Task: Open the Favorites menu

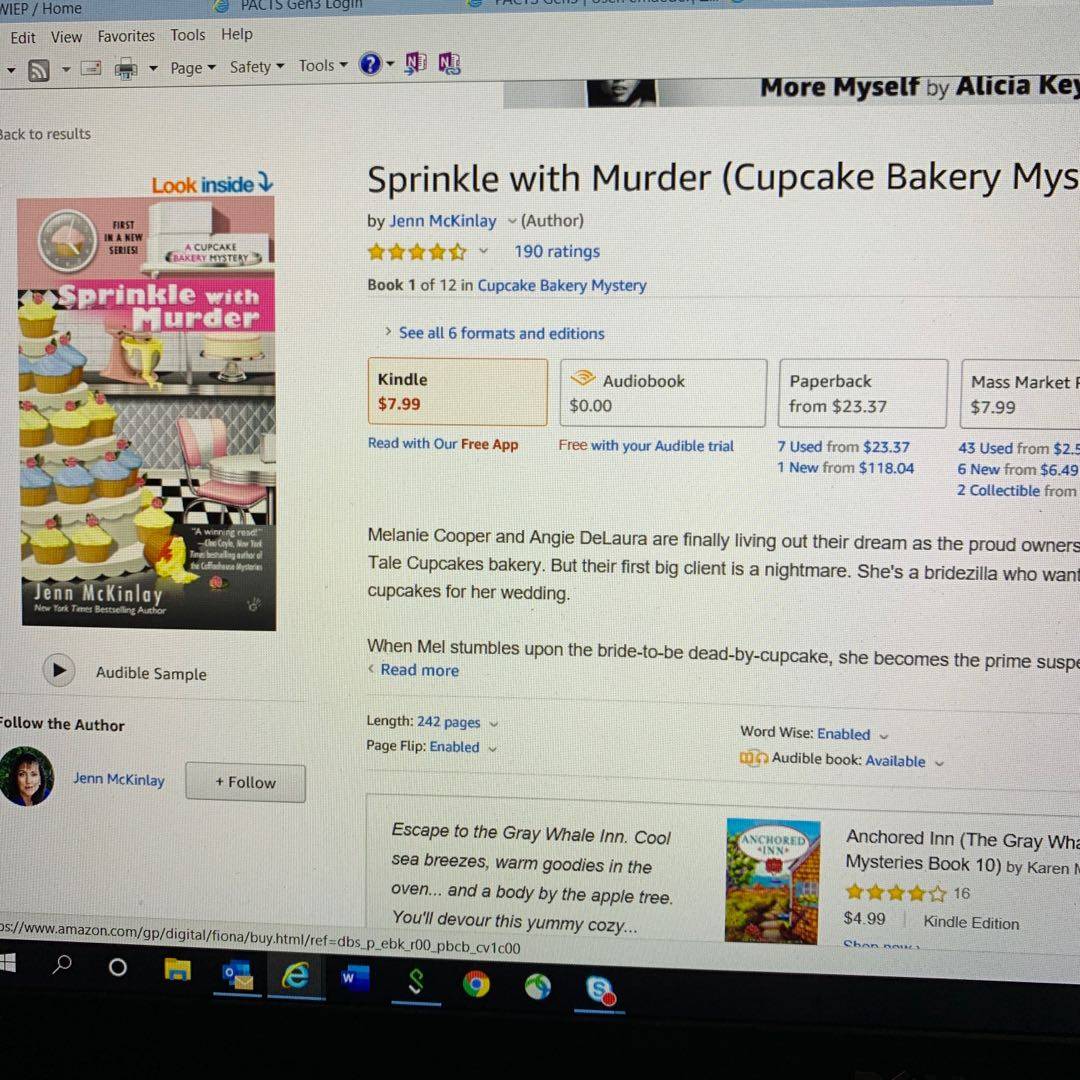Action: tap(126, 36)
